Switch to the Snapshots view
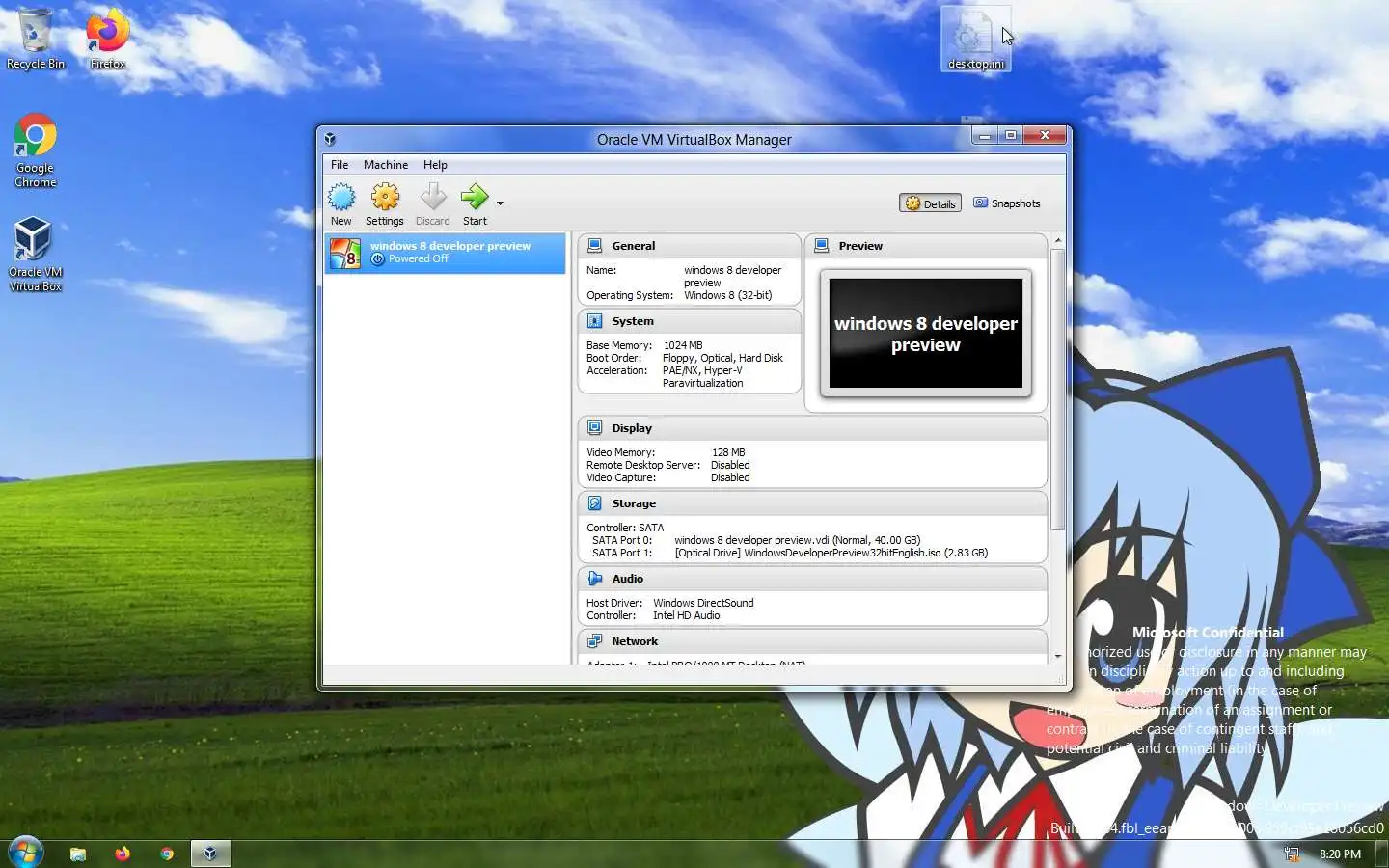Viewport: 1389px width, 868px height. (1007, 203)
